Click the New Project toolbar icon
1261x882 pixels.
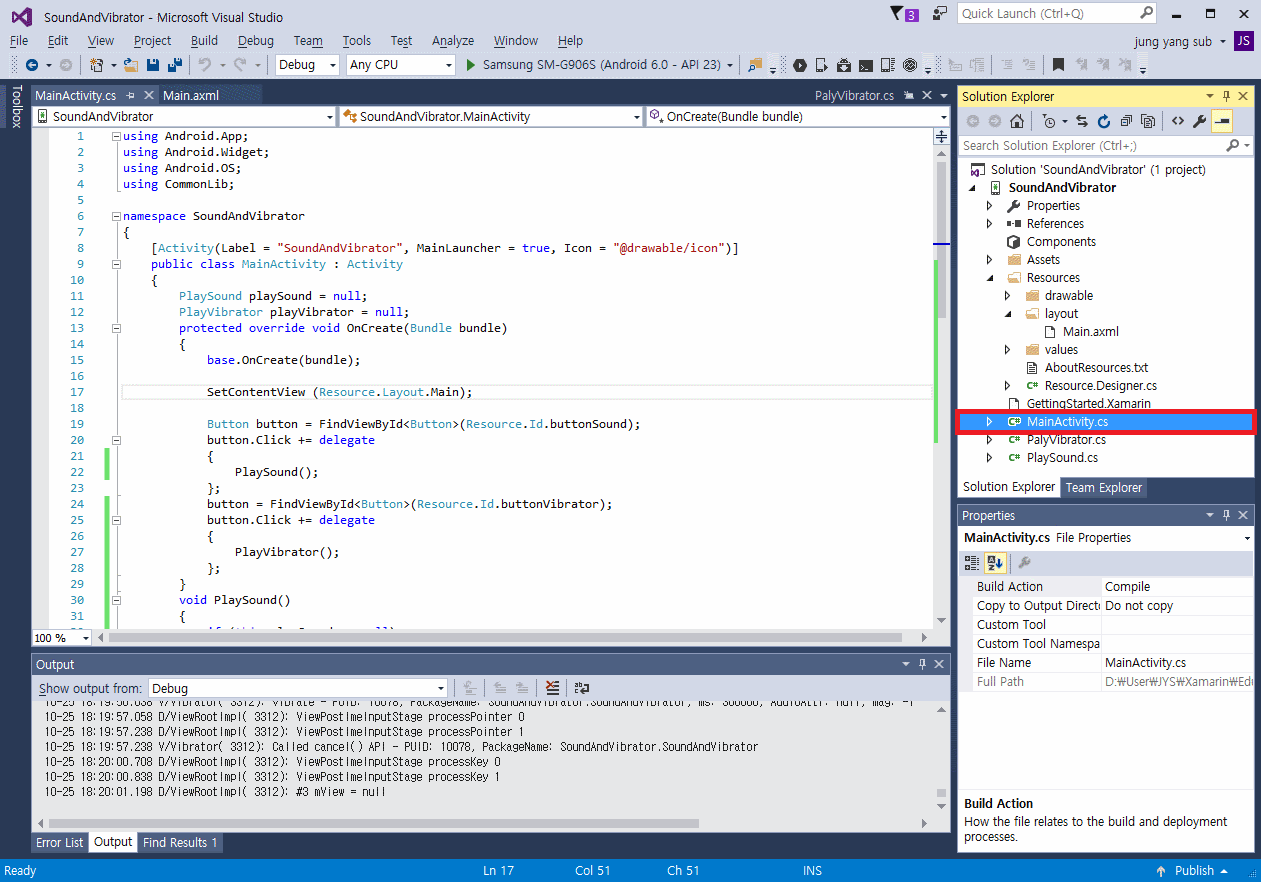pos(97,65)
